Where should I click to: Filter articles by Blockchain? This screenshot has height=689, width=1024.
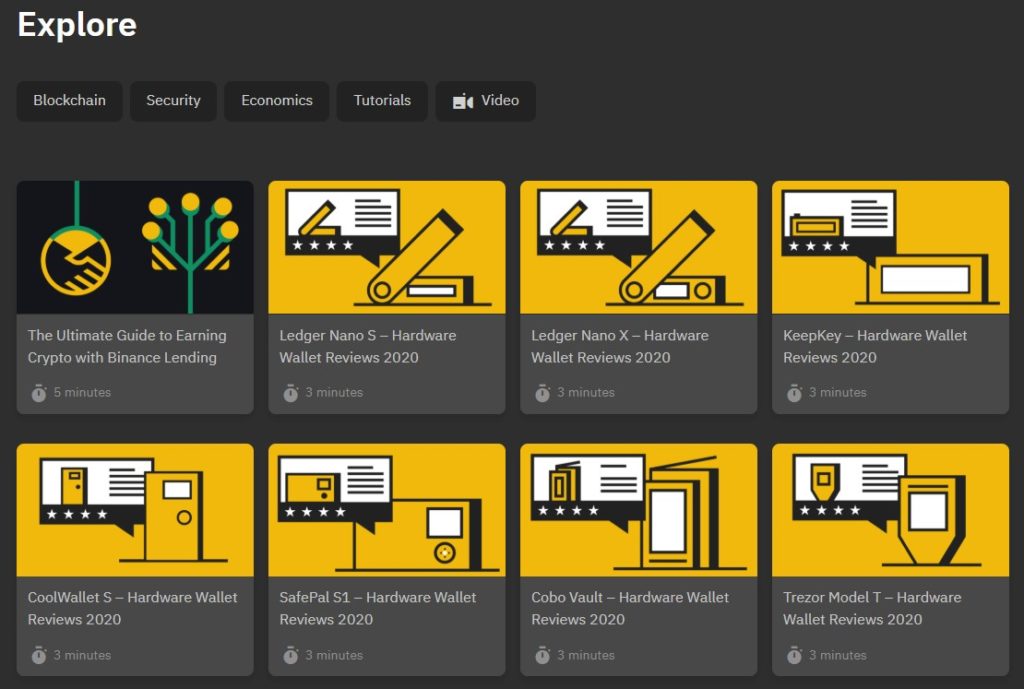69,101
